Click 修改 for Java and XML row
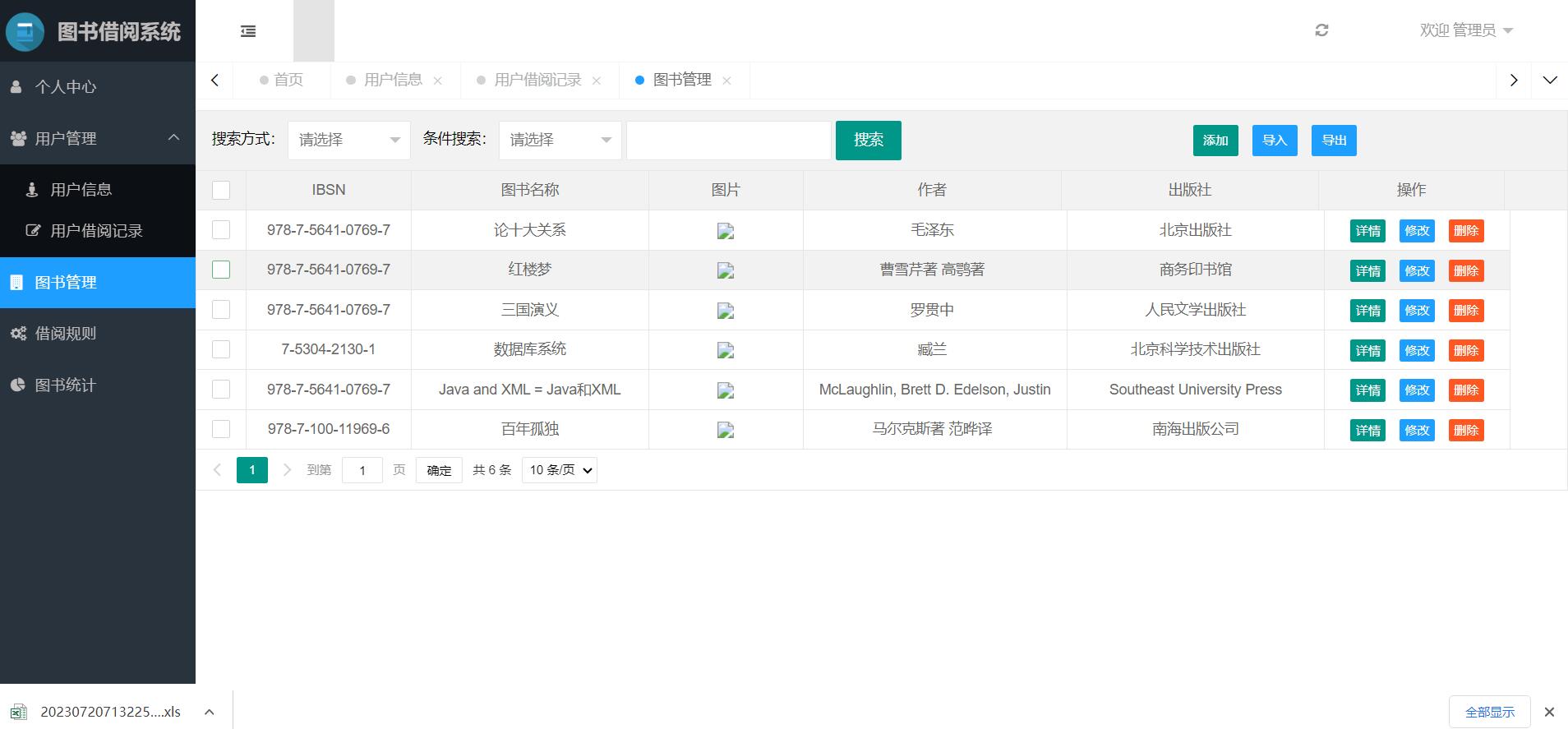This screenshot has height=729, width=1568. pos(1417,390)
